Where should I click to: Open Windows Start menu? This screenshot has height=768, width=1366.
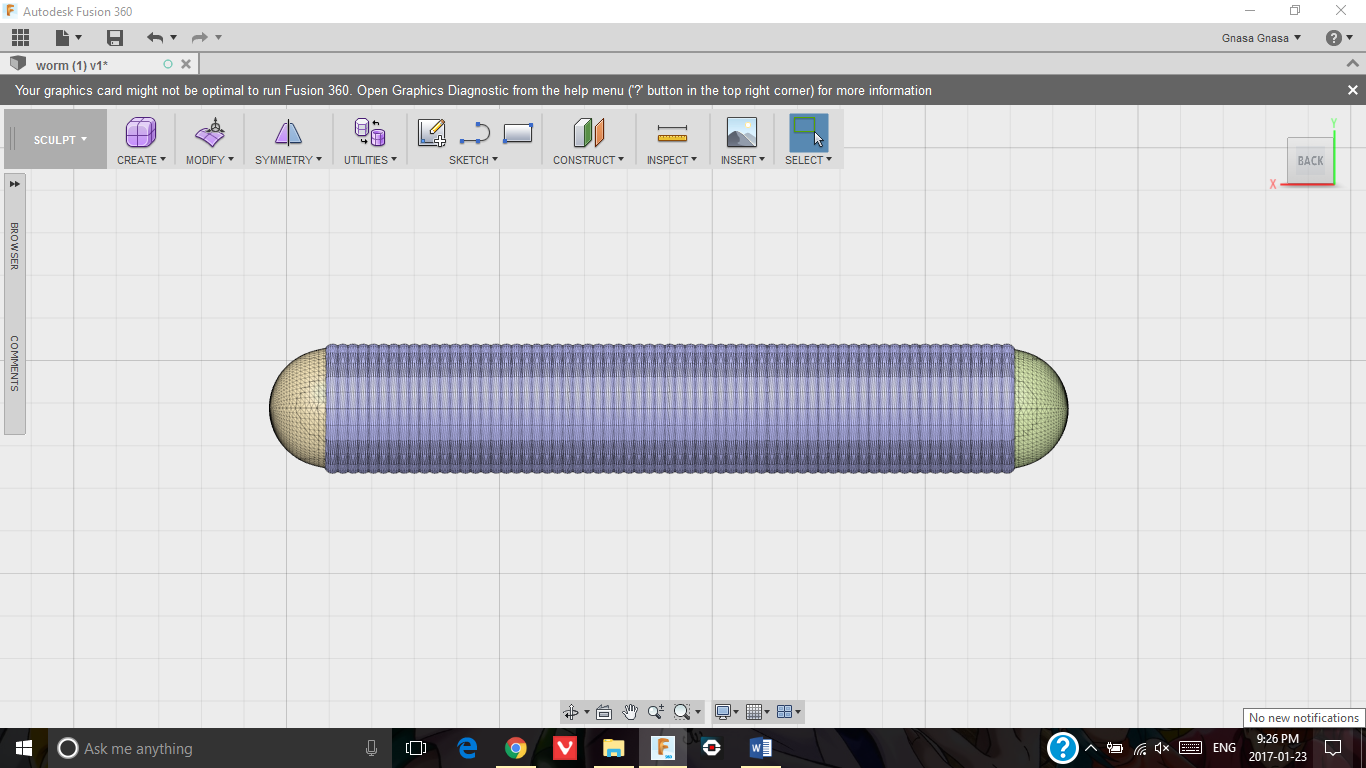point(24,748)
